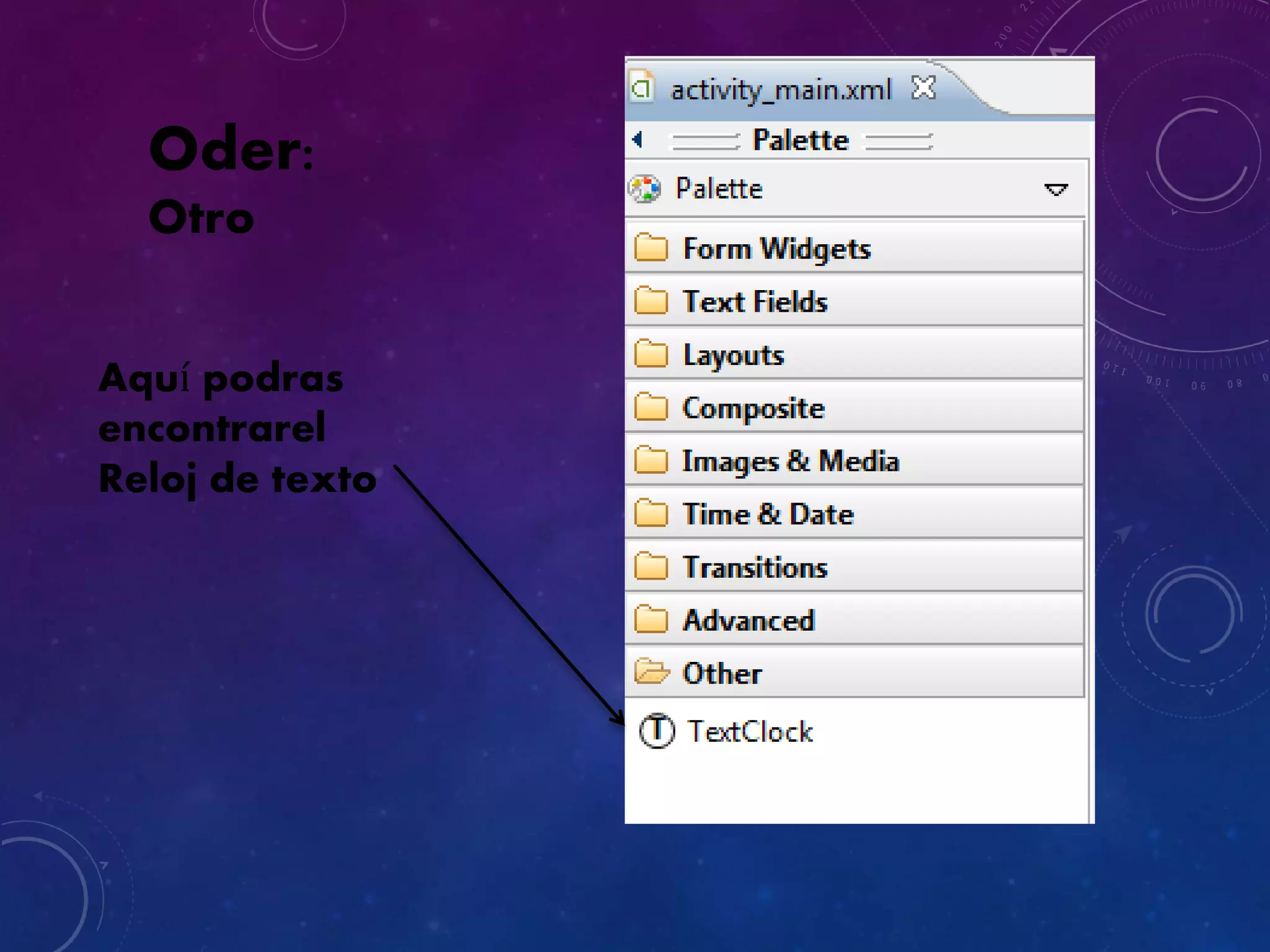
Task: Close the activity_main.xml tab
Action: tap(923, 88)
